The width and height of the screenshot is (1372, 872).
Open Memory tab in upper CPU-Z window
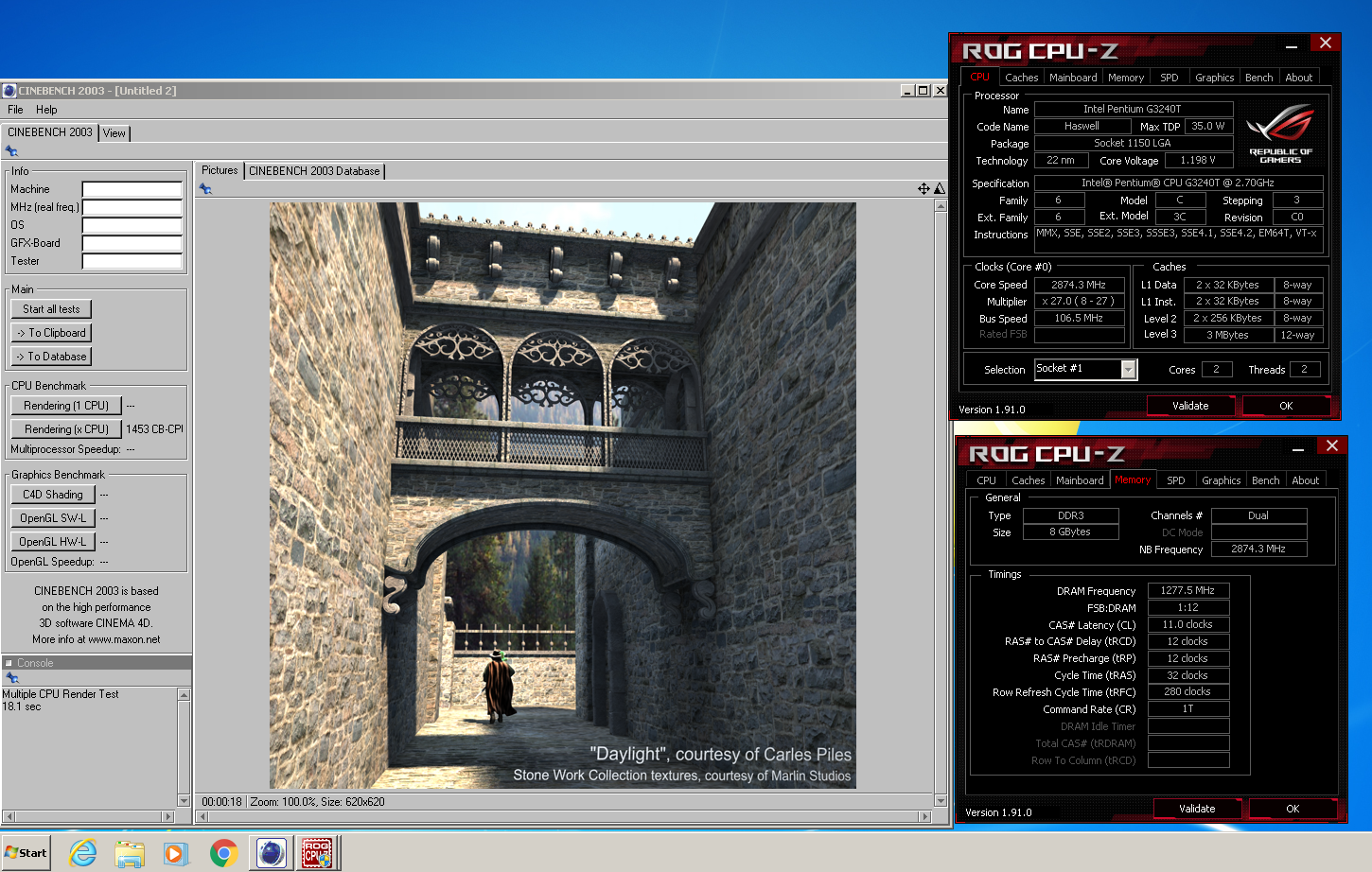1126,78
